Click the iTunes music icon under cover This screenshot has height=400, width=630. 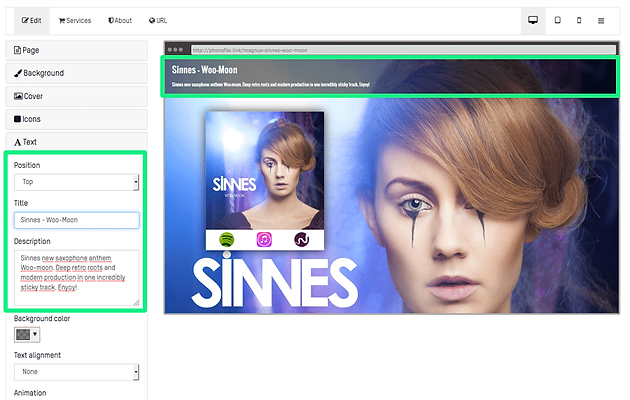coord(264,239)
